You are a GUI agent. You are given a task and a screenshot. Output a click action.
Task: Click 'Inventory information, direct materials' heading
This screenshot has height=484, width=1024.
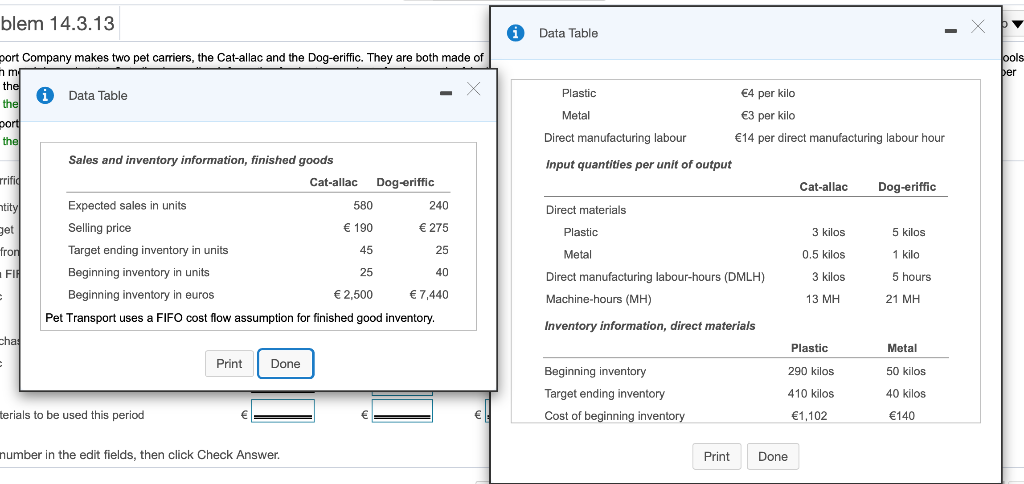pyautogui.click(x=650, y=326)
